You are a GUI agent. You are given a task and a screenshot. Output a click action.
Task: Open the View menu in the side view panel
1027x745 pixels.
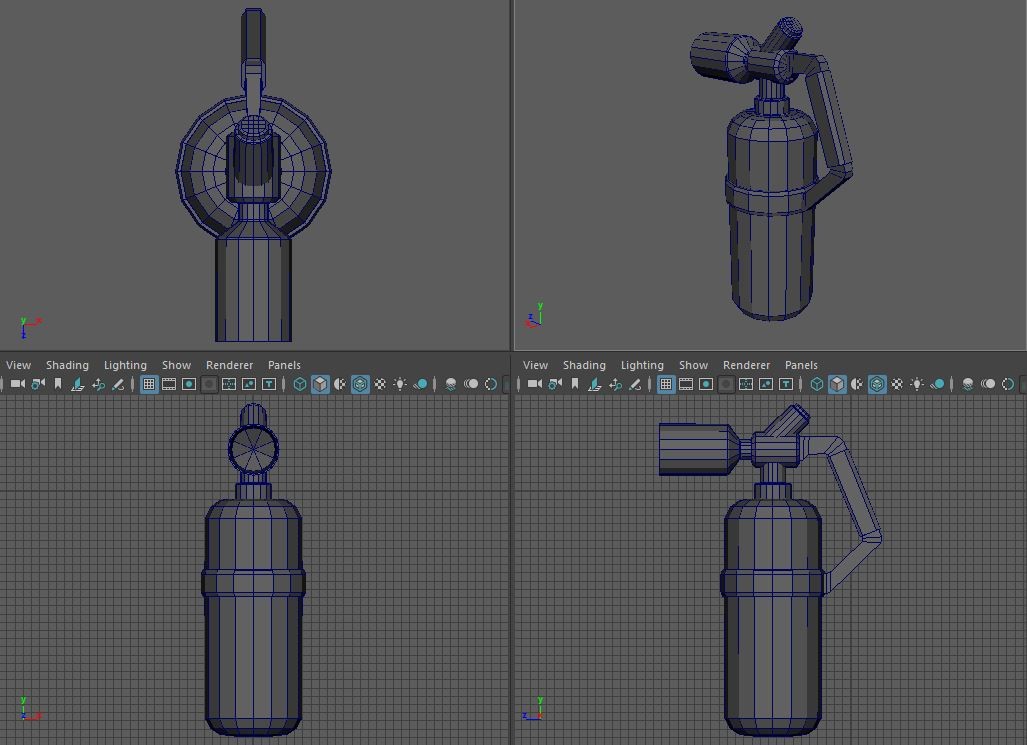[535, 365]
